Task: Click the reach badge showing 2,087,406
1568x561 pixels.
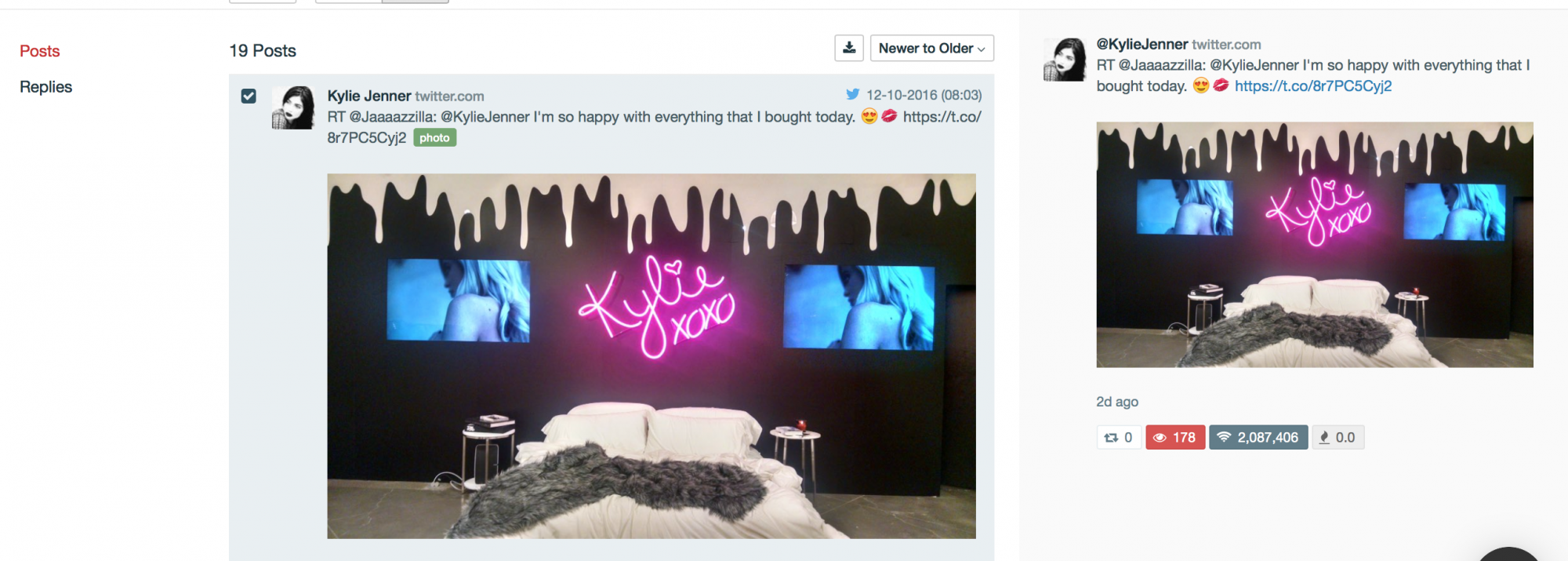Action: coord(1258,438)
